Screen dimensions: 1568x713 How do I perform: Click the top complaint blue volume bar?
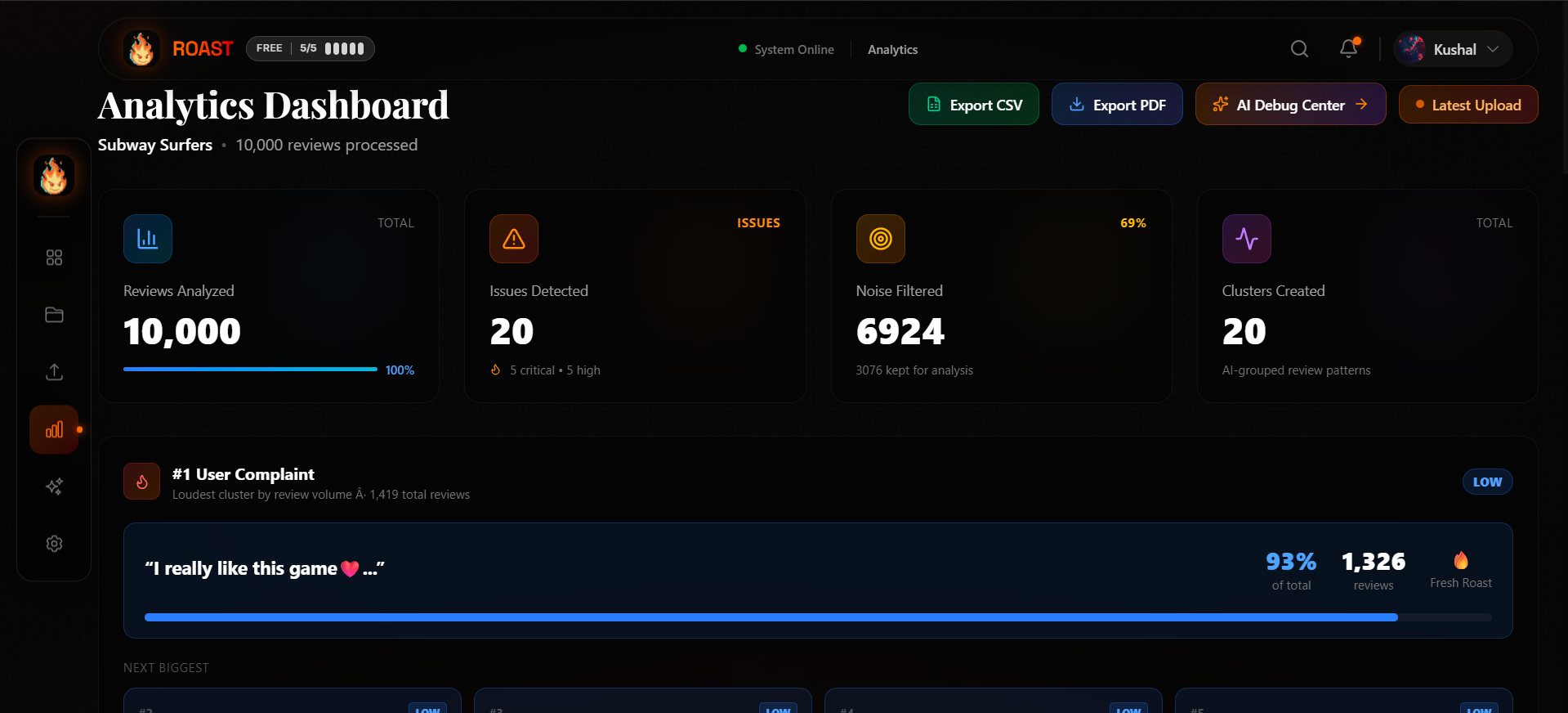[x=818, y=617]
